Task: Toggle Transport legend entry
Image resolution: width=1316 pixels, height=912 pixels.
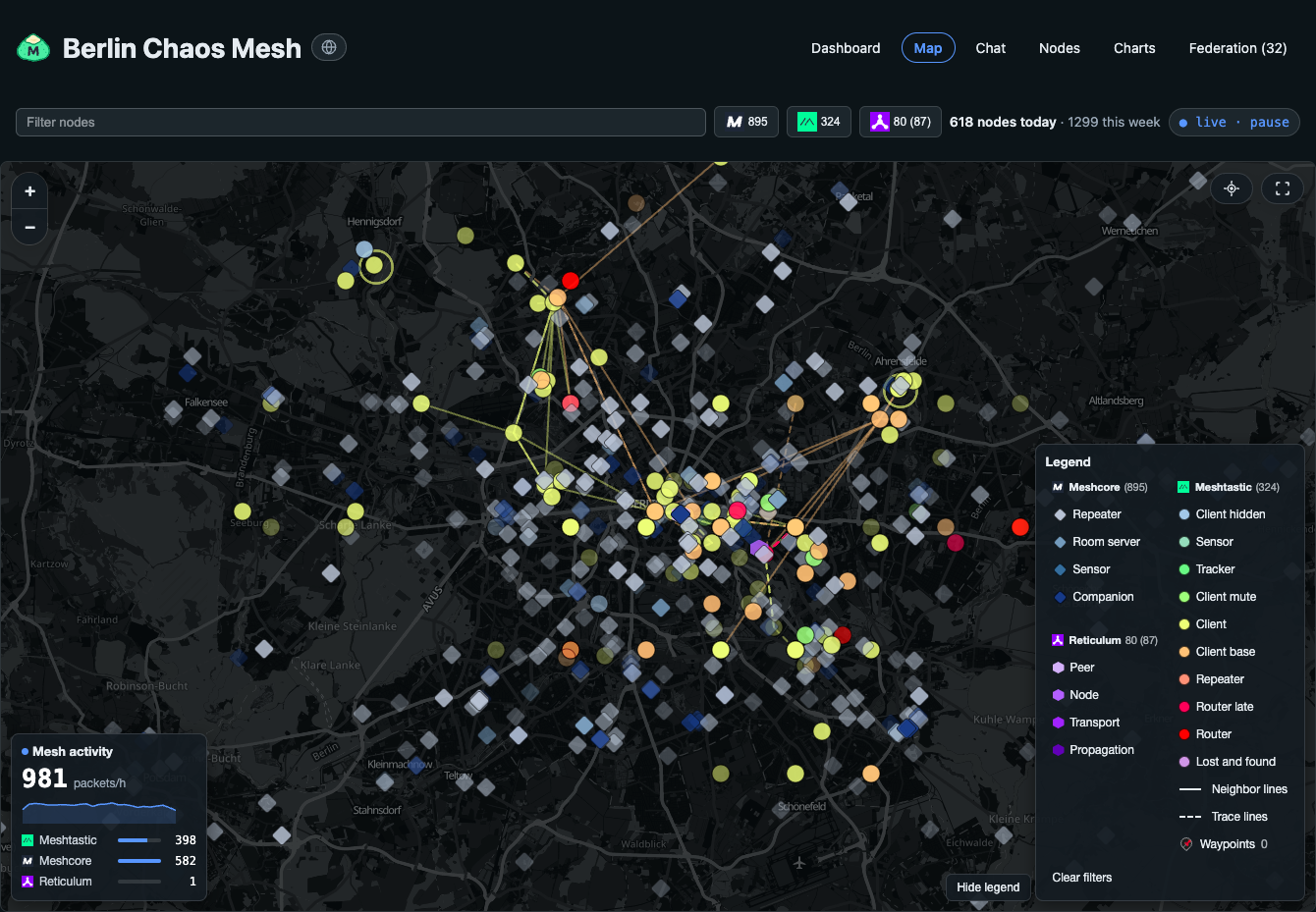Action: pyautogui.click(x=1086, y=723)
